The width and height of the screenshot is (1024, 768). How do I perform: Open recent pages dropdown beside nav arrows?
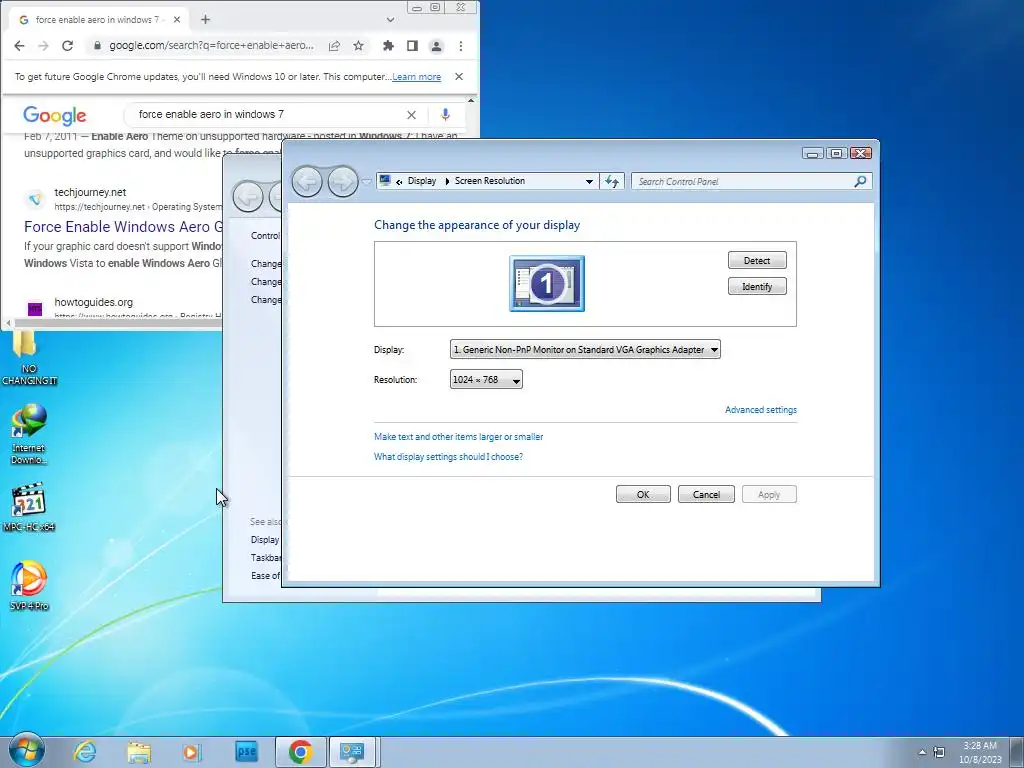coord(366,182)
